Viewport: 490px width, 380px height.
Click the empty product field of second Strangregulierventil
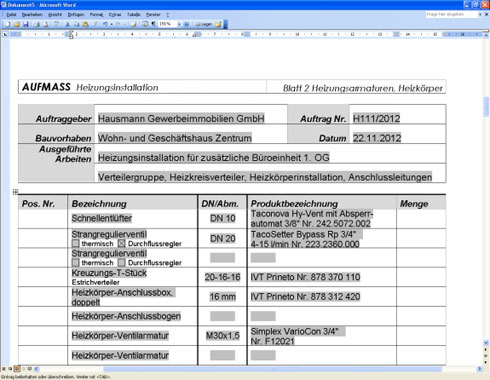pos(263,257)
